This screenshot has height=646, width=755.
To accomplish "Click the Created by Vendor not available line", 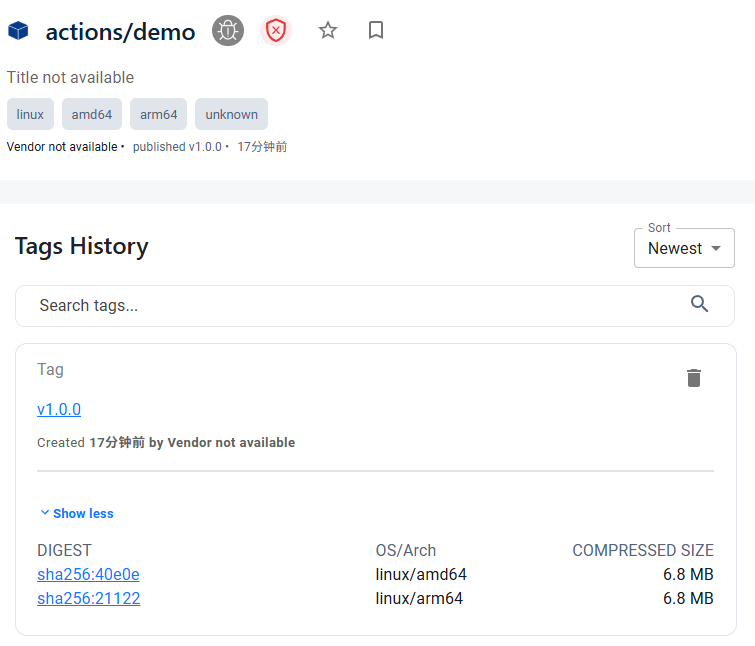I will coord(166,442).
